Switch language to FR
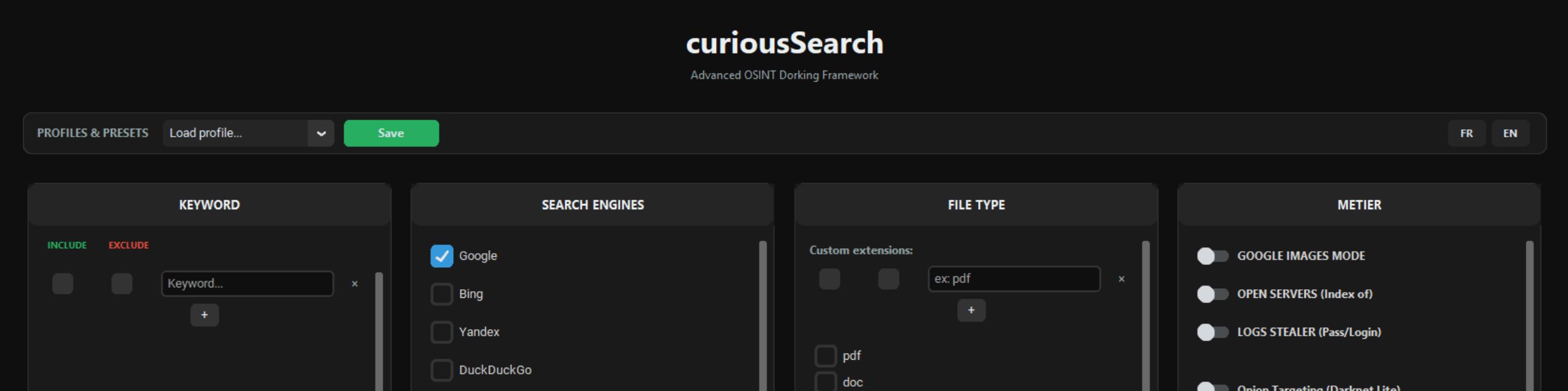 1466,133
